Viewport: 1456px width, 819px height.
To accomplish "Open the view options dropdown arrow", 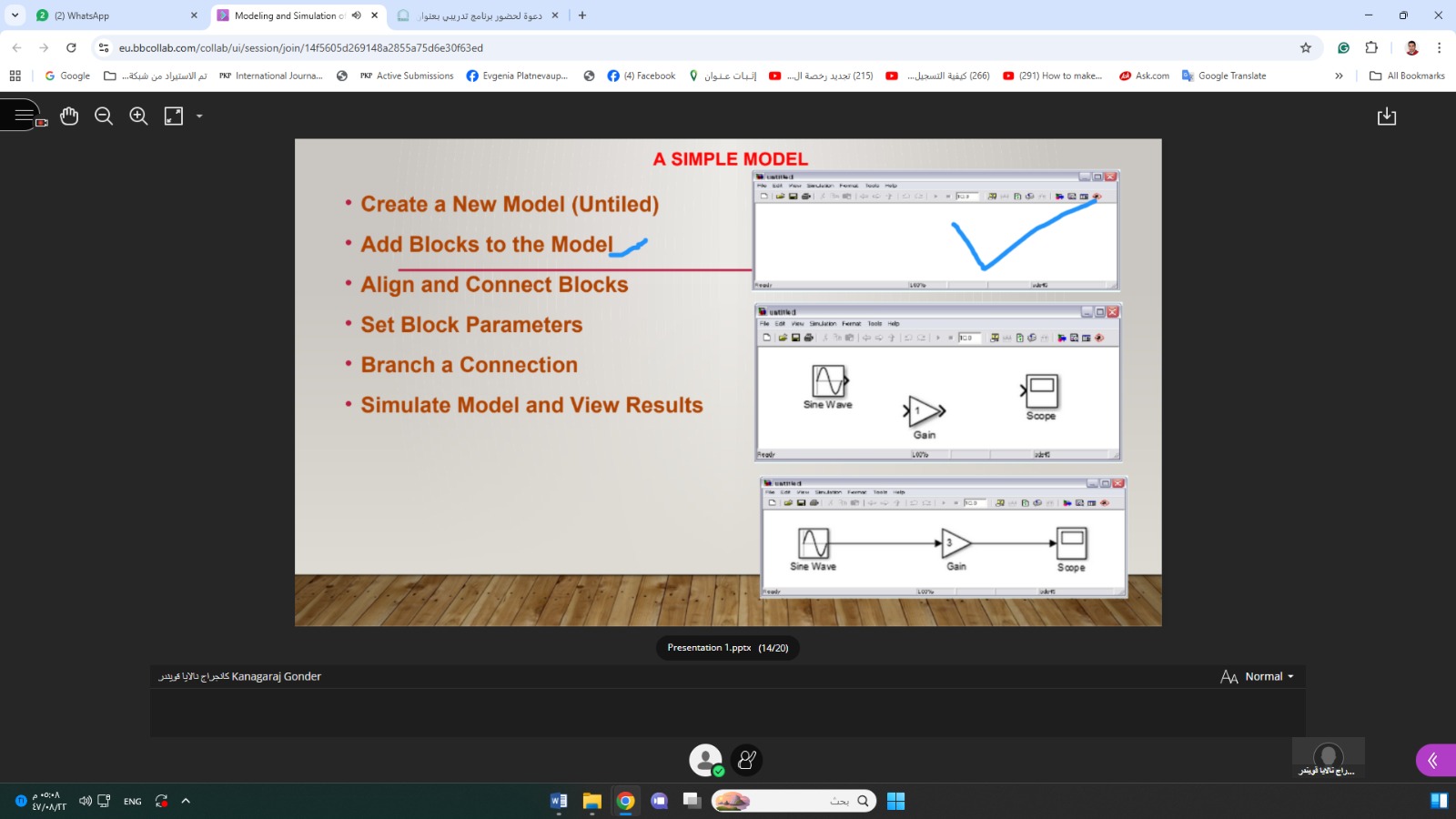I will pyautogui.click(x=199, y=116).
